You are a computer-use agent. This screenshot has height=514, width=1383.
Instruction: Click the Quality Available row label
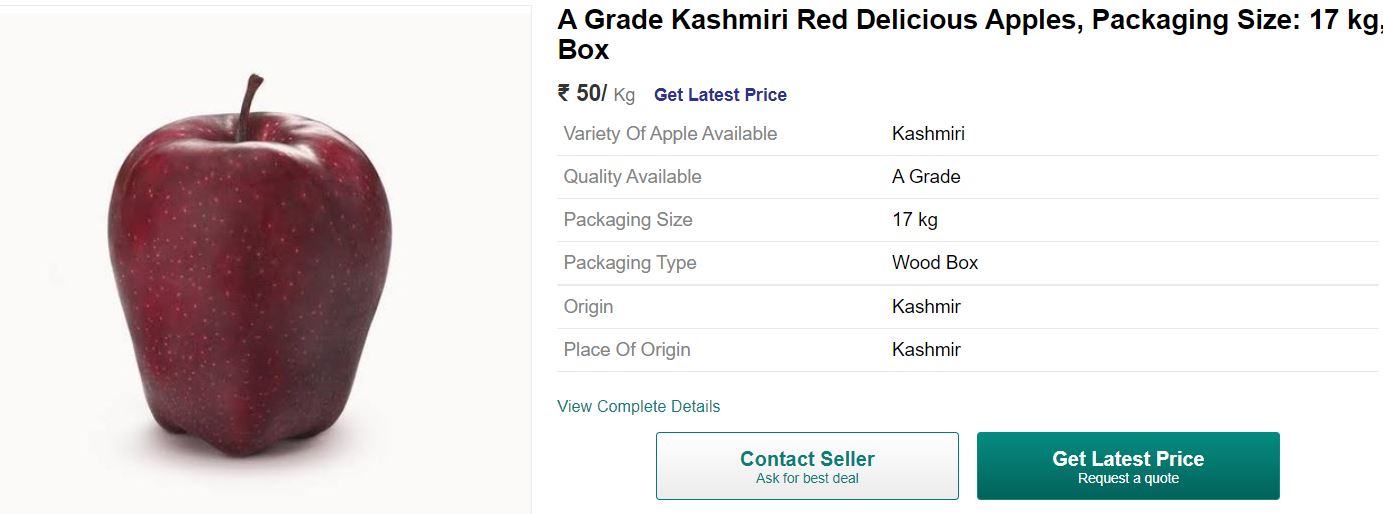coord(632,177)
